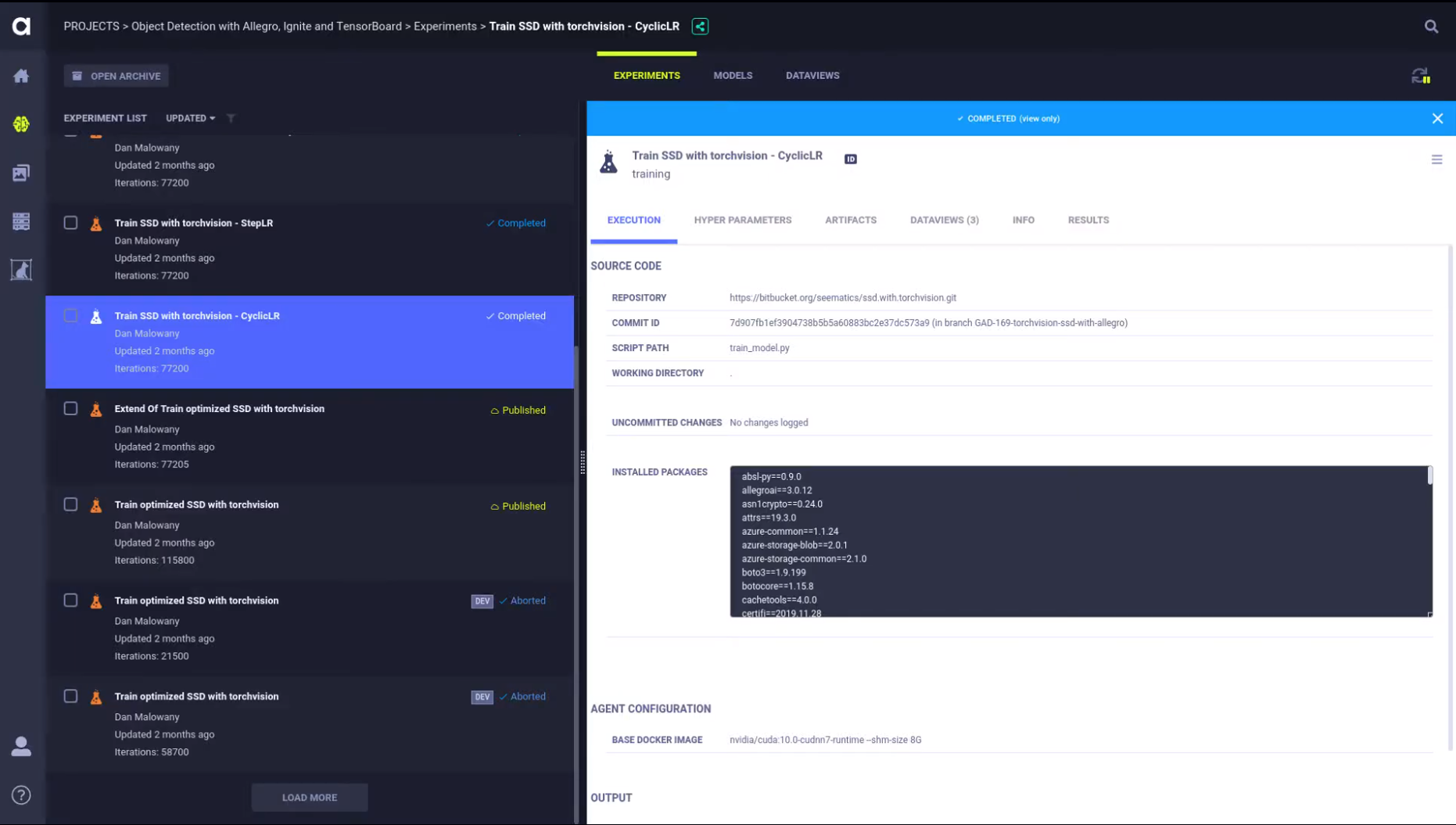Click the allegroai==3.0.12 package line

[x=776, y=490]
